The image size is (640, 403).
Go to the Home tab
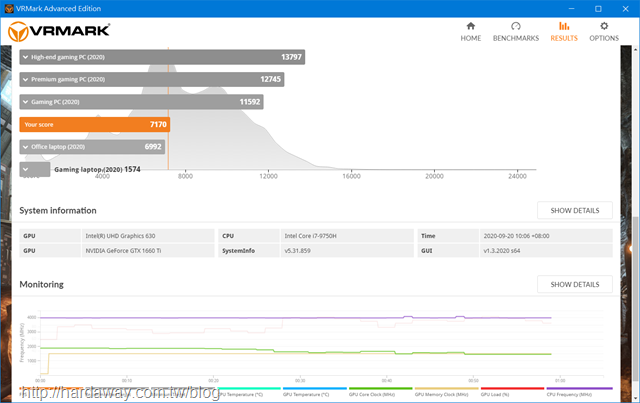471,32
